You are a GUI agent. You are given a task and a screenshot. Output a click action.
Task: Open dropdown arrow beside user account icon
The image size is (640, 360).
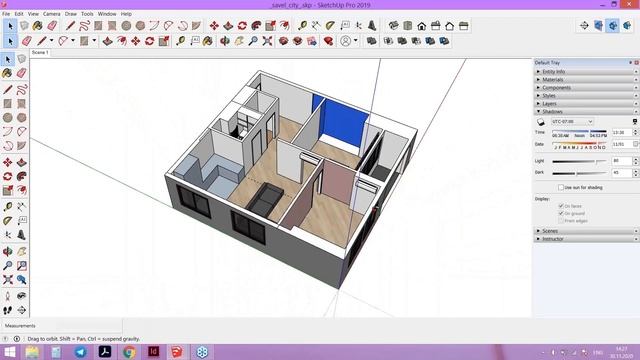356,41
